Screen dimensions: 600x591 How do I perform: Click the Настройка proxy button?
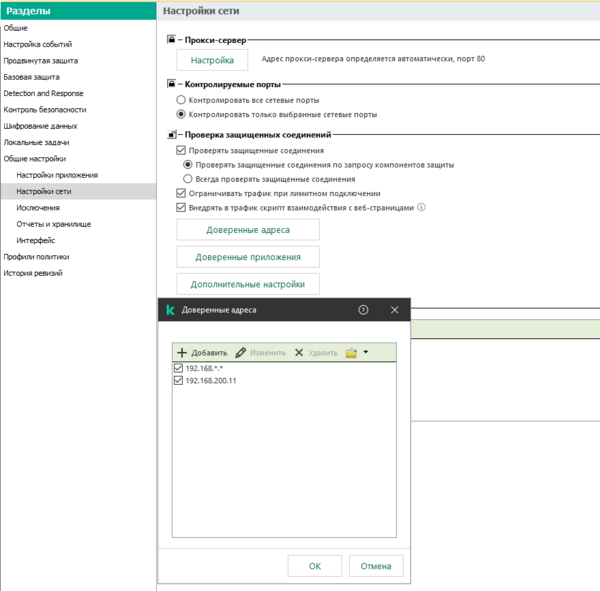pyautogui.click(x=212, y=61)
